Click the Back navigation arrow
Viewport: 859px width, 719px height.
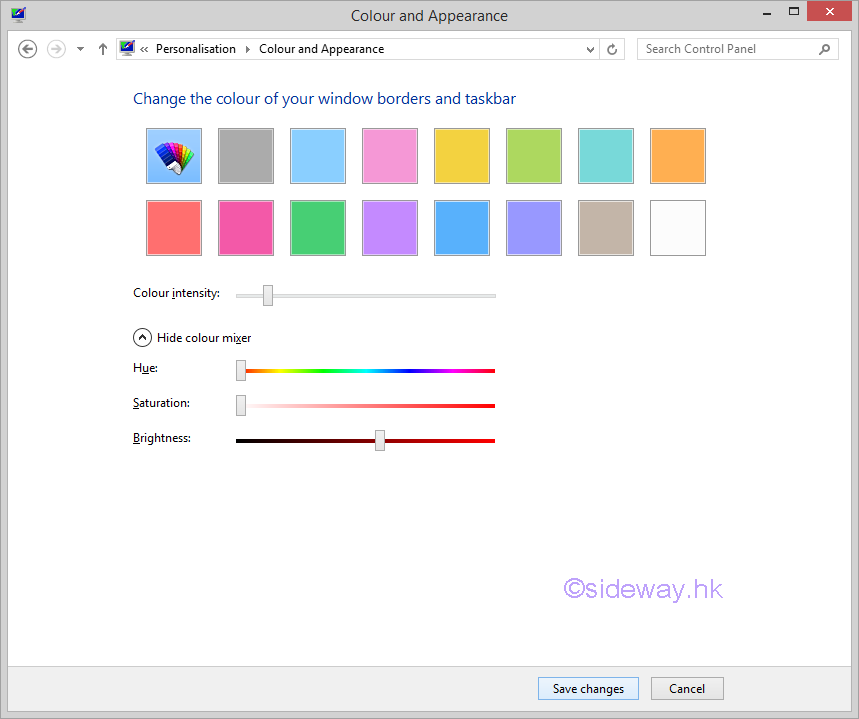[28, 49]
